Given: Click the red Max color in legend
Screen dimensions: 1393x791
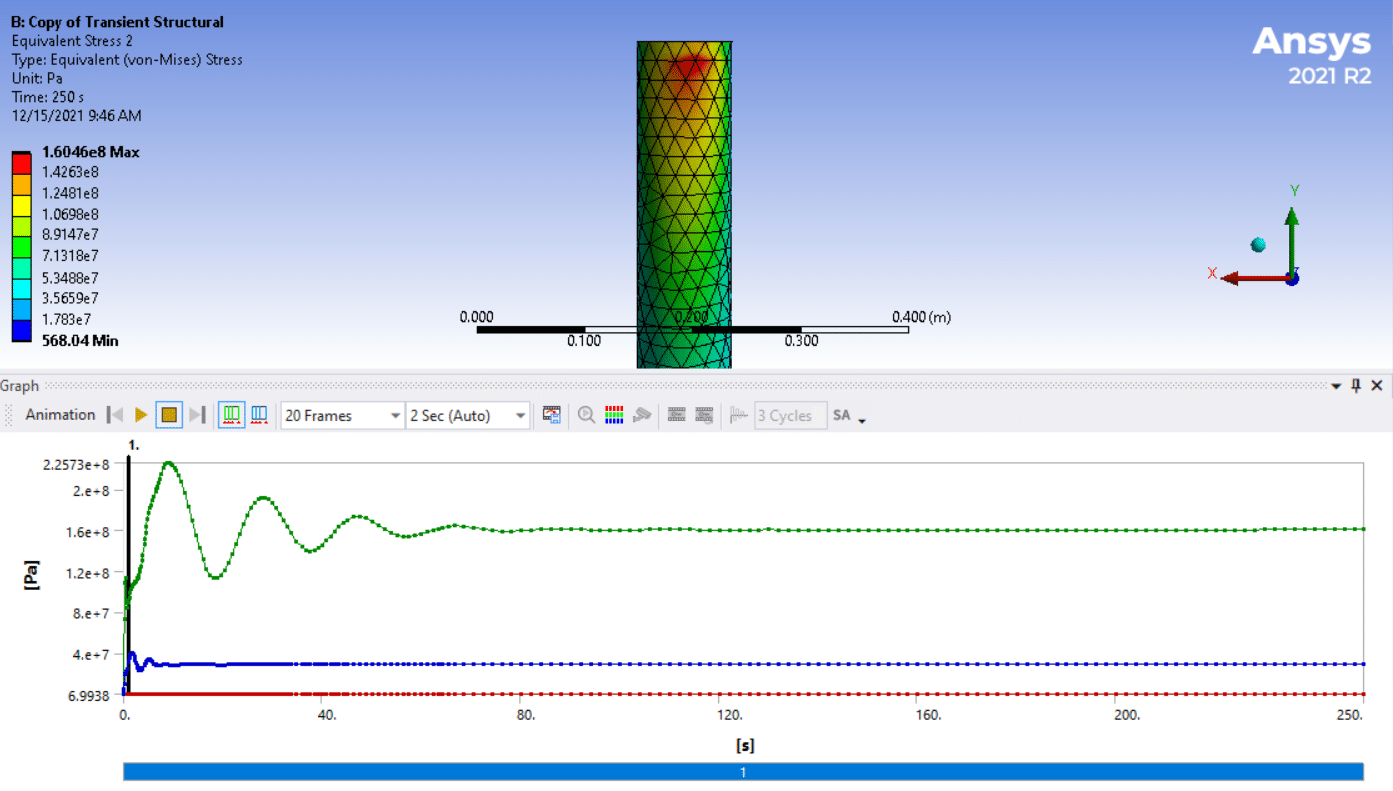Looking at the screenshot, I should [21, 161].
